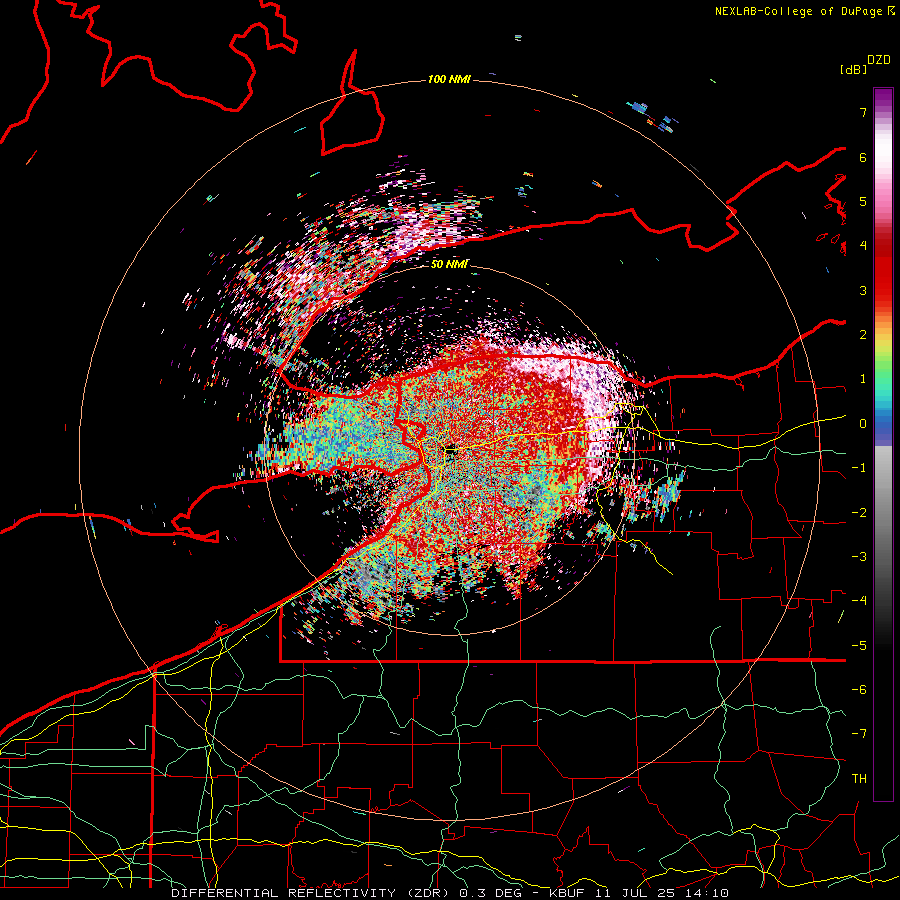
Task: Click the 6 value on color scale
Action: [x=863, y=157]
